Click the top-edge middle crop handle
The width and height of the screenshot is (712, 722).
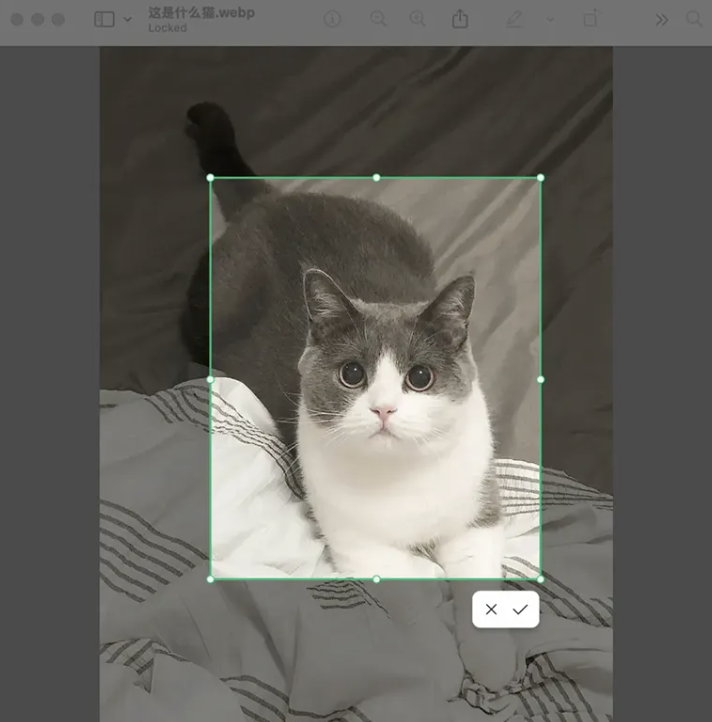[x=376, y=178]
